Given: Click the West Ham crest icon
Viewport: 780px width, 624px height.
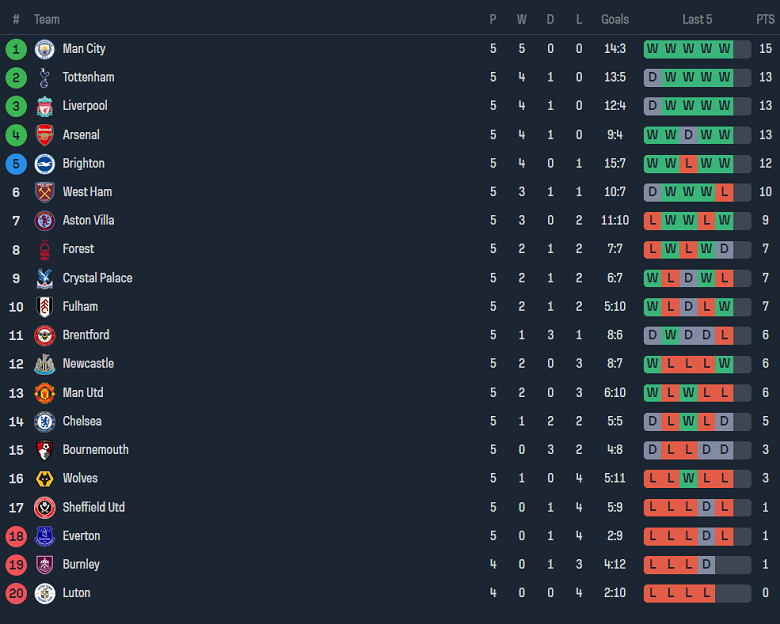Looking at the screenshot, I should click(44, 192).
